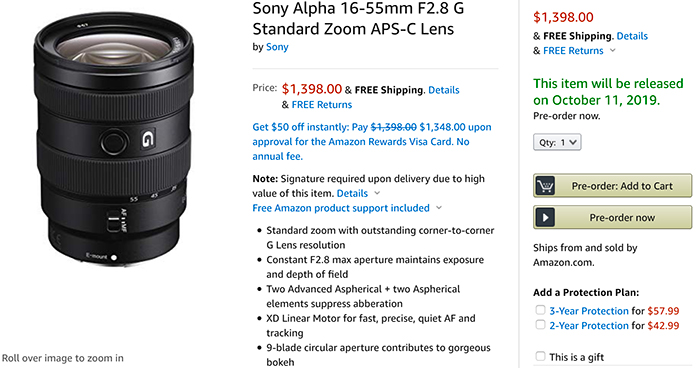Image resolution: width=700 pixels, height=368 pixels.
Task: Open Free Amazon product support included link
Action: pyautogui.click(x=341, y=208)
